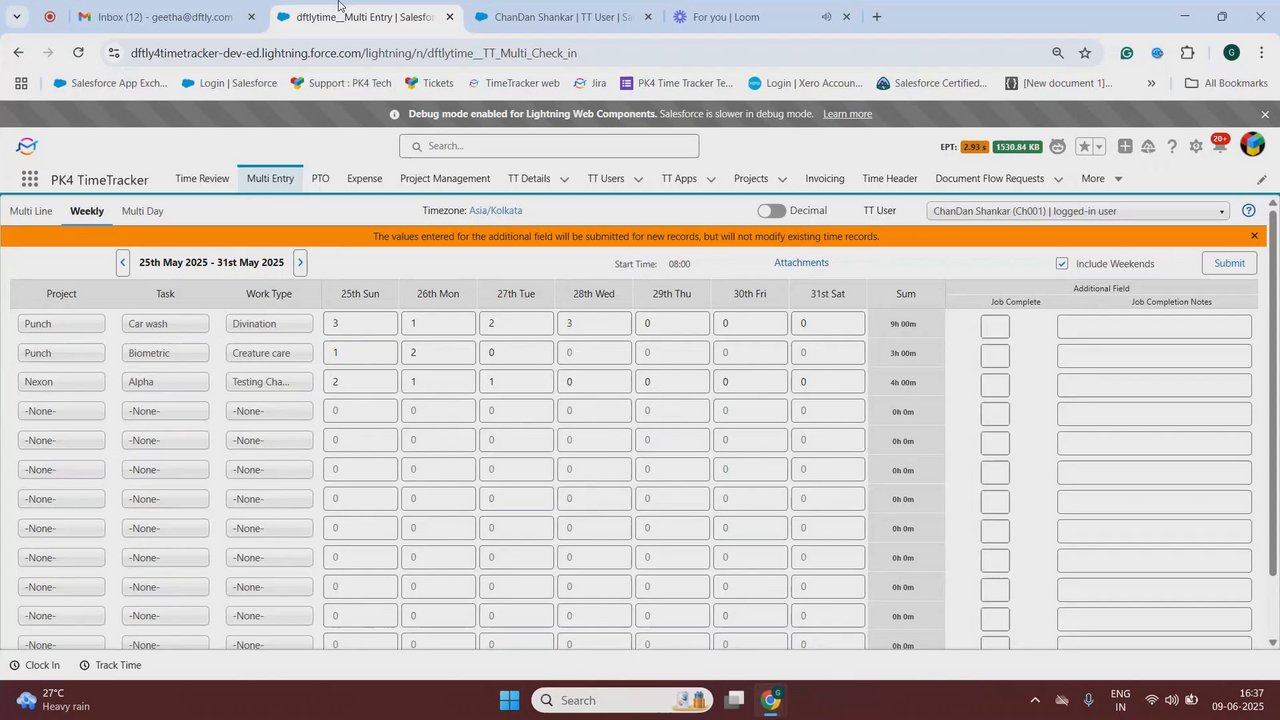Open the Attachments link
The width and height of the screenshot is (1280, 720).
[801, 263]
